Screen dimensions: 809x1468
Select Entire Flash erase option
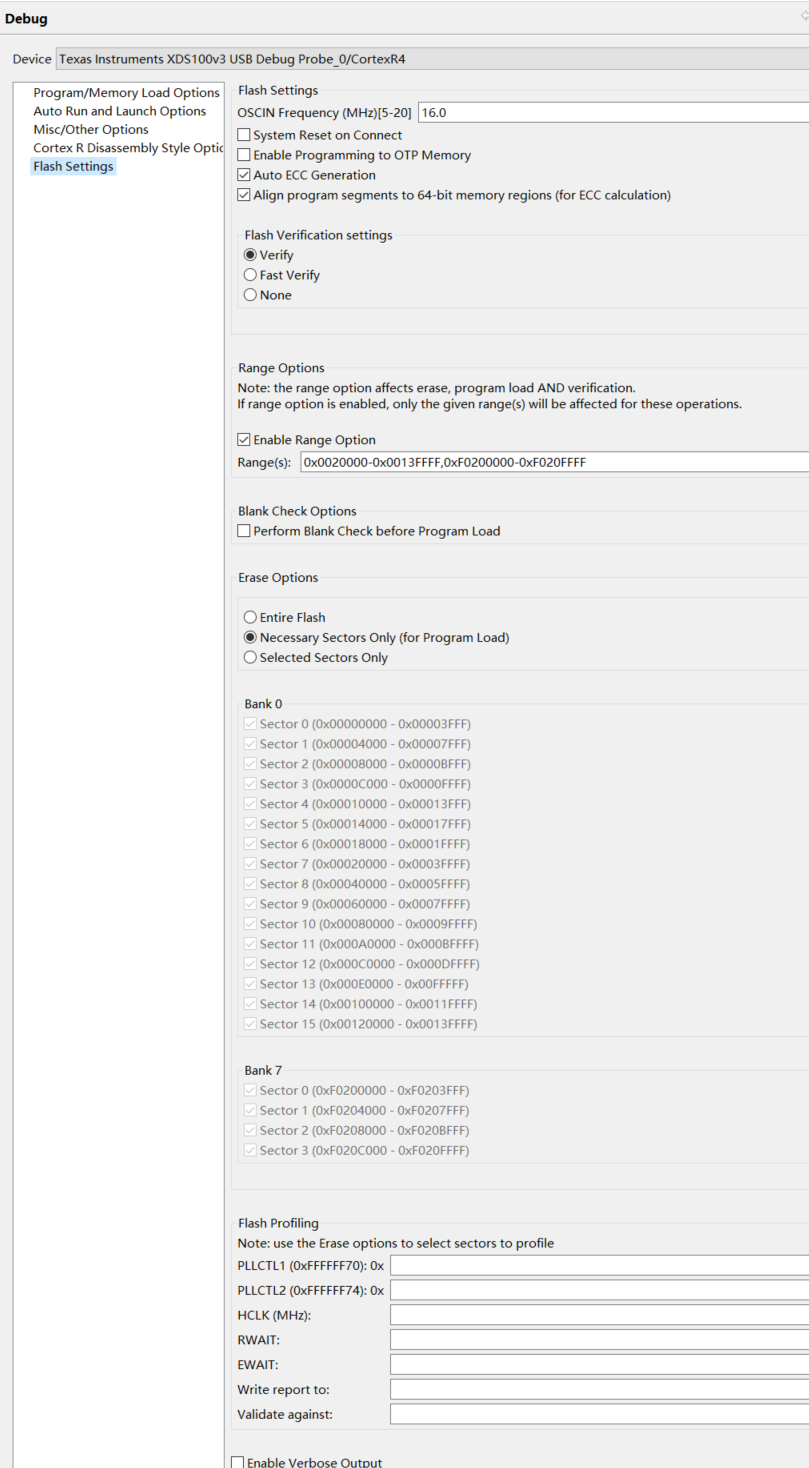tap(251, 618)
